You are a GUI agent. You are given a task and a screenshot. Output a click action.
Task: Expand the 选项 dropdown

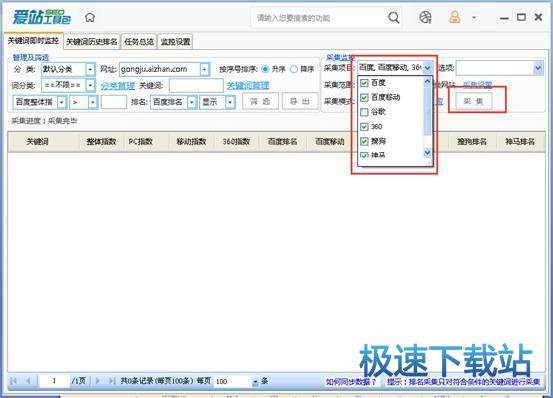(x=538, y=68)
